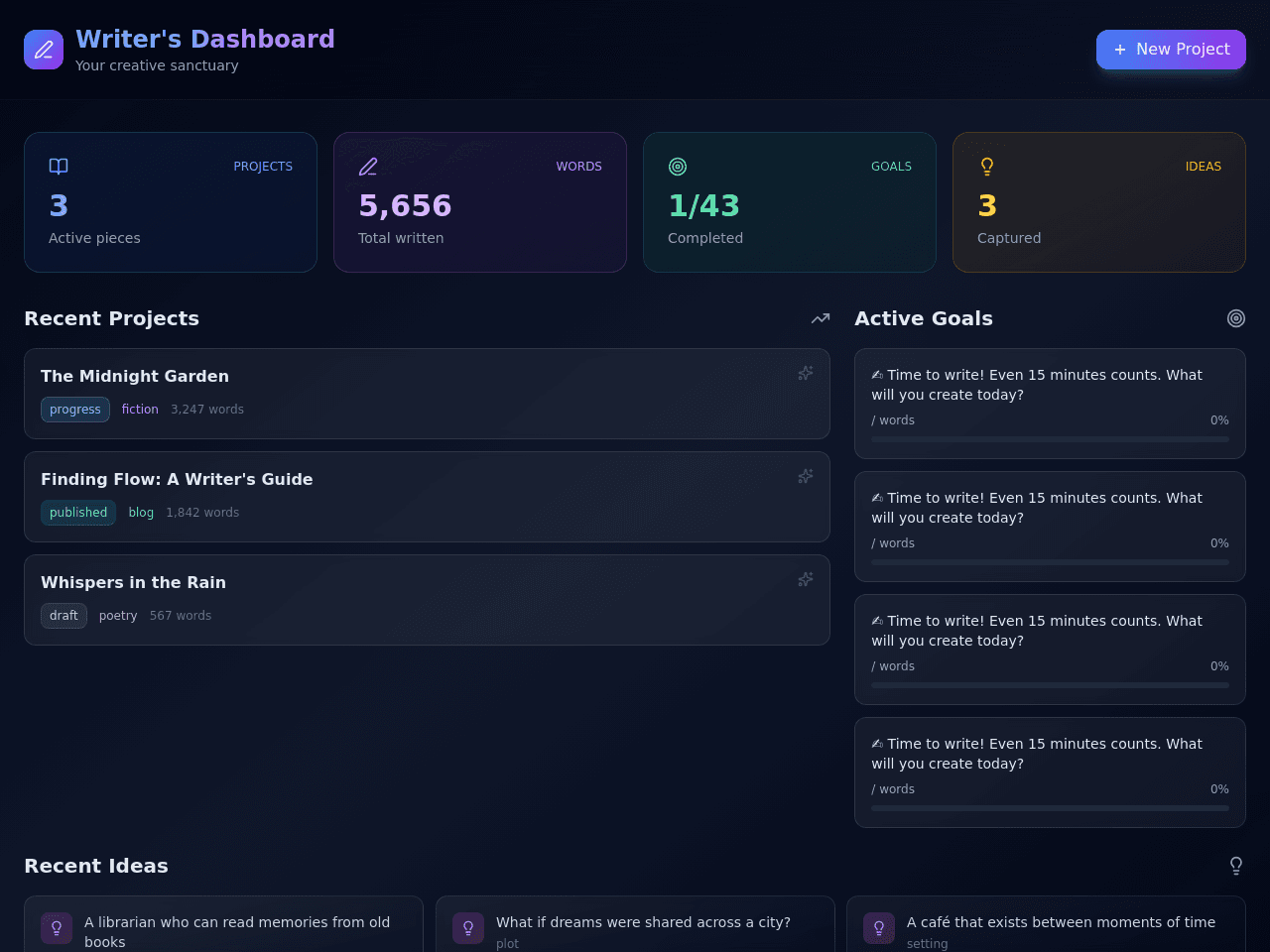This screenshot has width=1270, height=952.
Task: Click the published status badge
Action: point(78,513)
